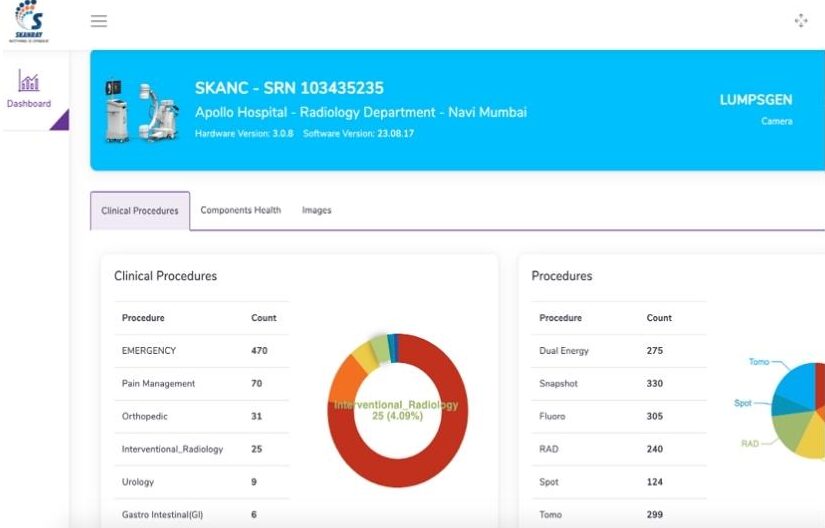Click the SKANC - SRN 103435235 title
The image size is (825, 528).
click(289, 88)
